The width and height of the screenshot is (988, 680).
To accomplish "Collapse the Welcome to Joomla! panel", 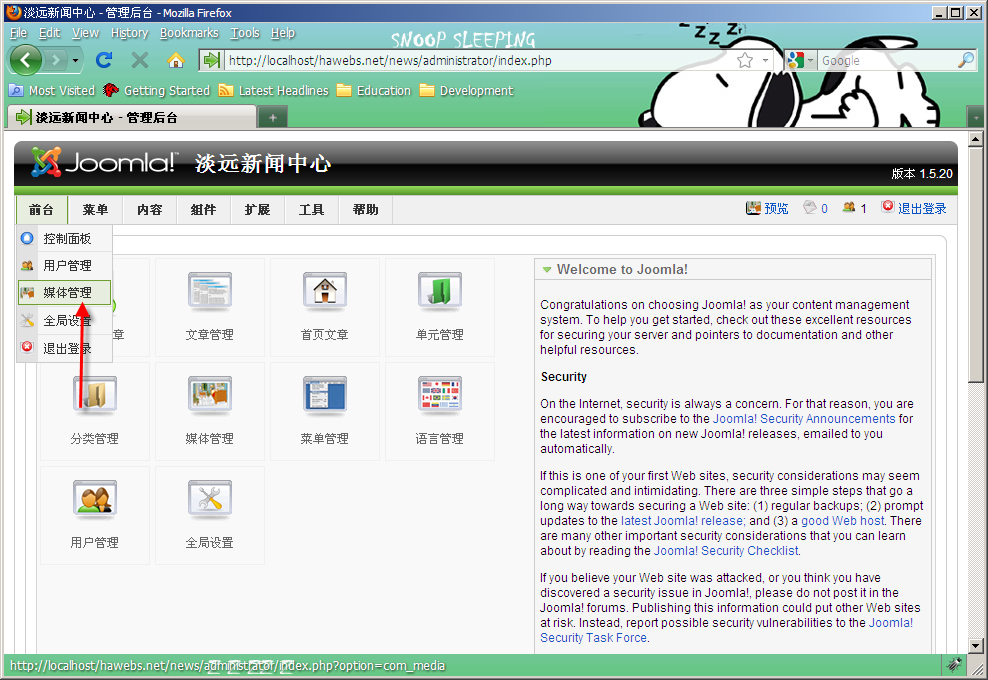I will (x=547, y=270).
